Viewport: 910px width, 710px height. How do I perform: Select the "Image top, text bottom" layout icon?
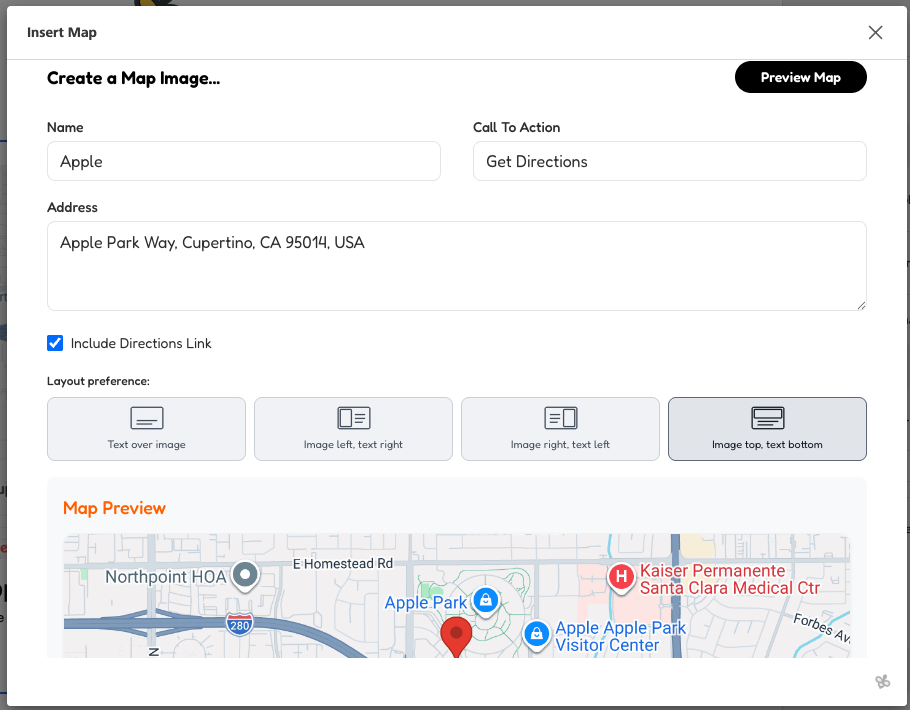[767, 418]
